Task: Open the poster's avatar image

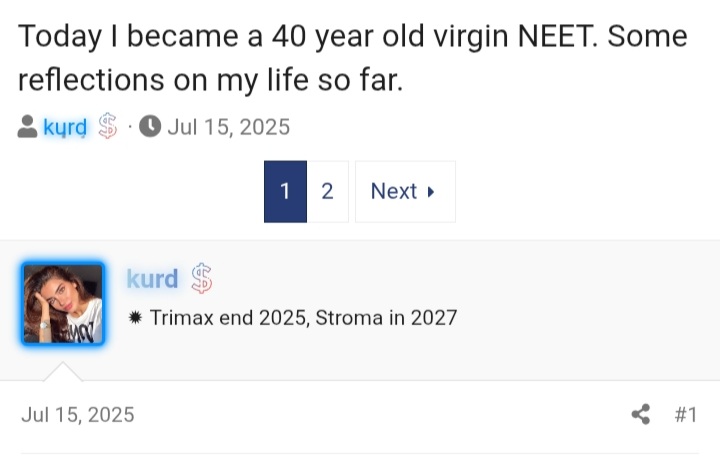Action: (62, 304)
